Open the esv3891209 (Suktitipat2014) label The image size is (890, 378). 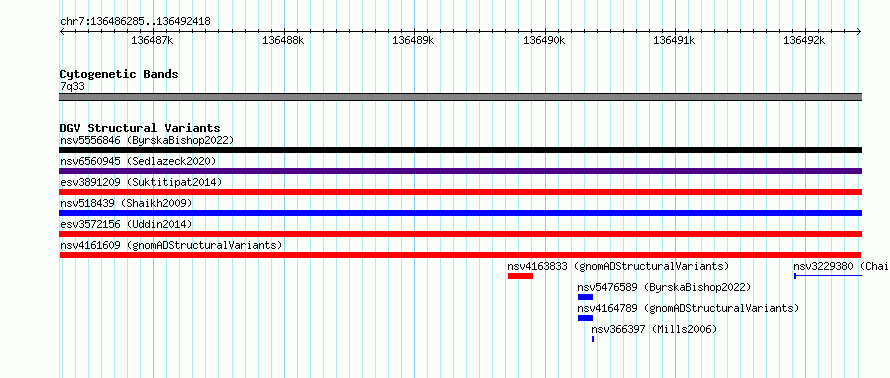(141, 182)
